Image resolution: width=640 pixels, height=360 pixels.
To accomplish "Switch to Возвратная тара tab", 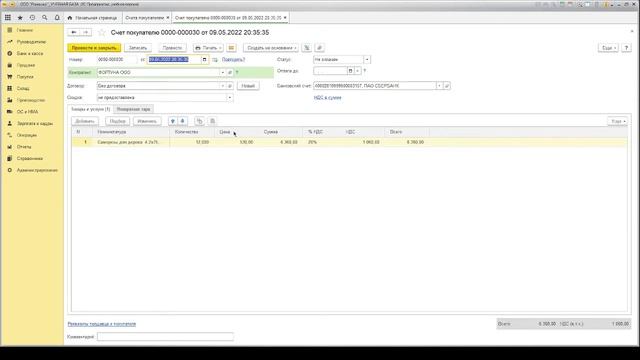I will [x=133, y=109].
